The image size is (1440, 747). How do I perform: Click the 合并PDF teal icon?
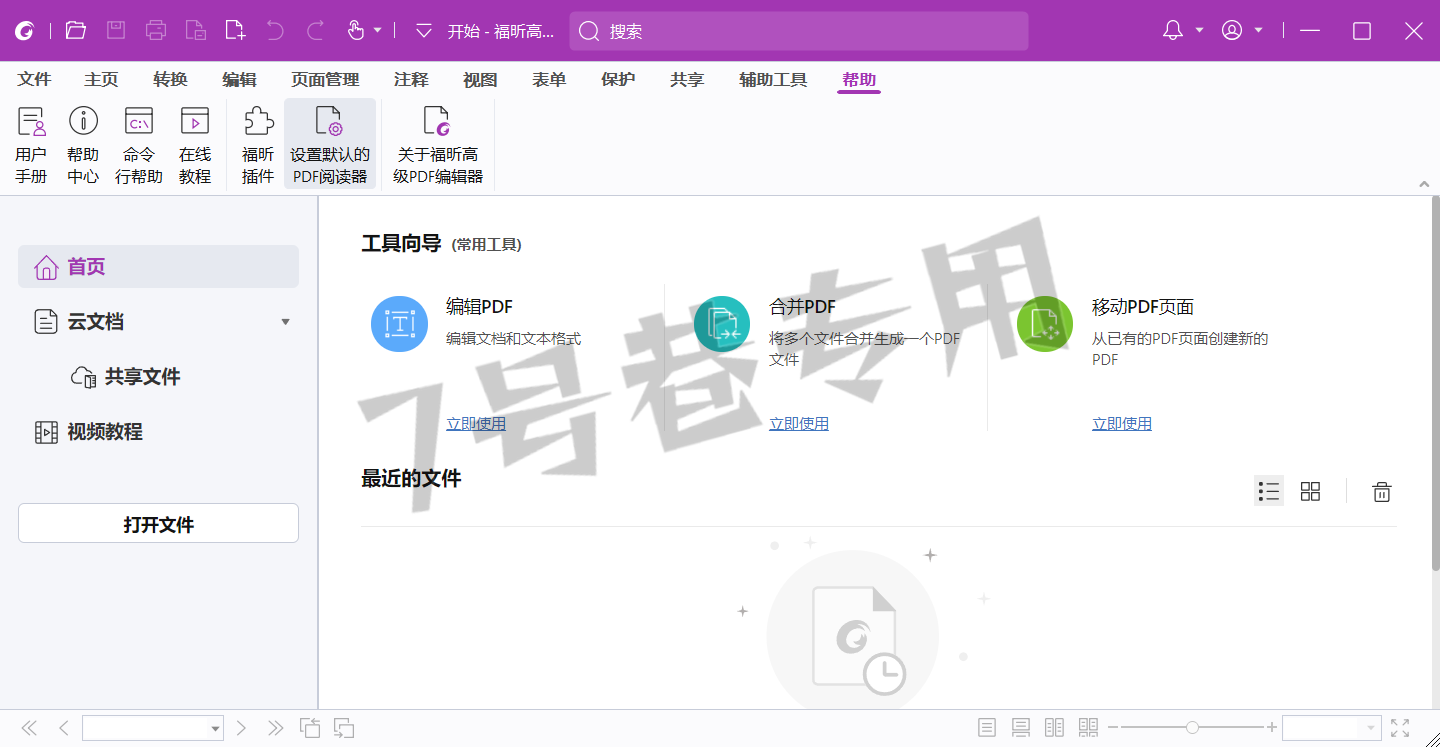[722, 323]
